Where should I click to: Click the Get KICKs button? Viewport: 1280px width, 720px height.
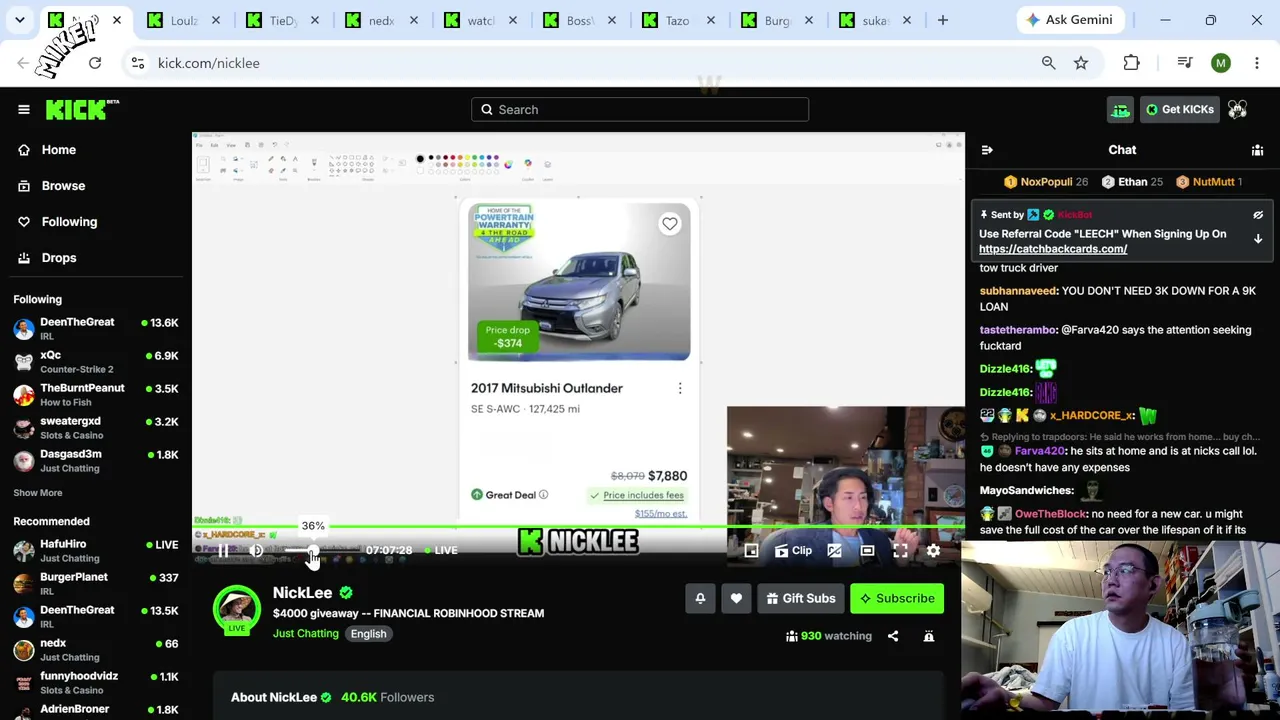click(x=1180, y=110)
